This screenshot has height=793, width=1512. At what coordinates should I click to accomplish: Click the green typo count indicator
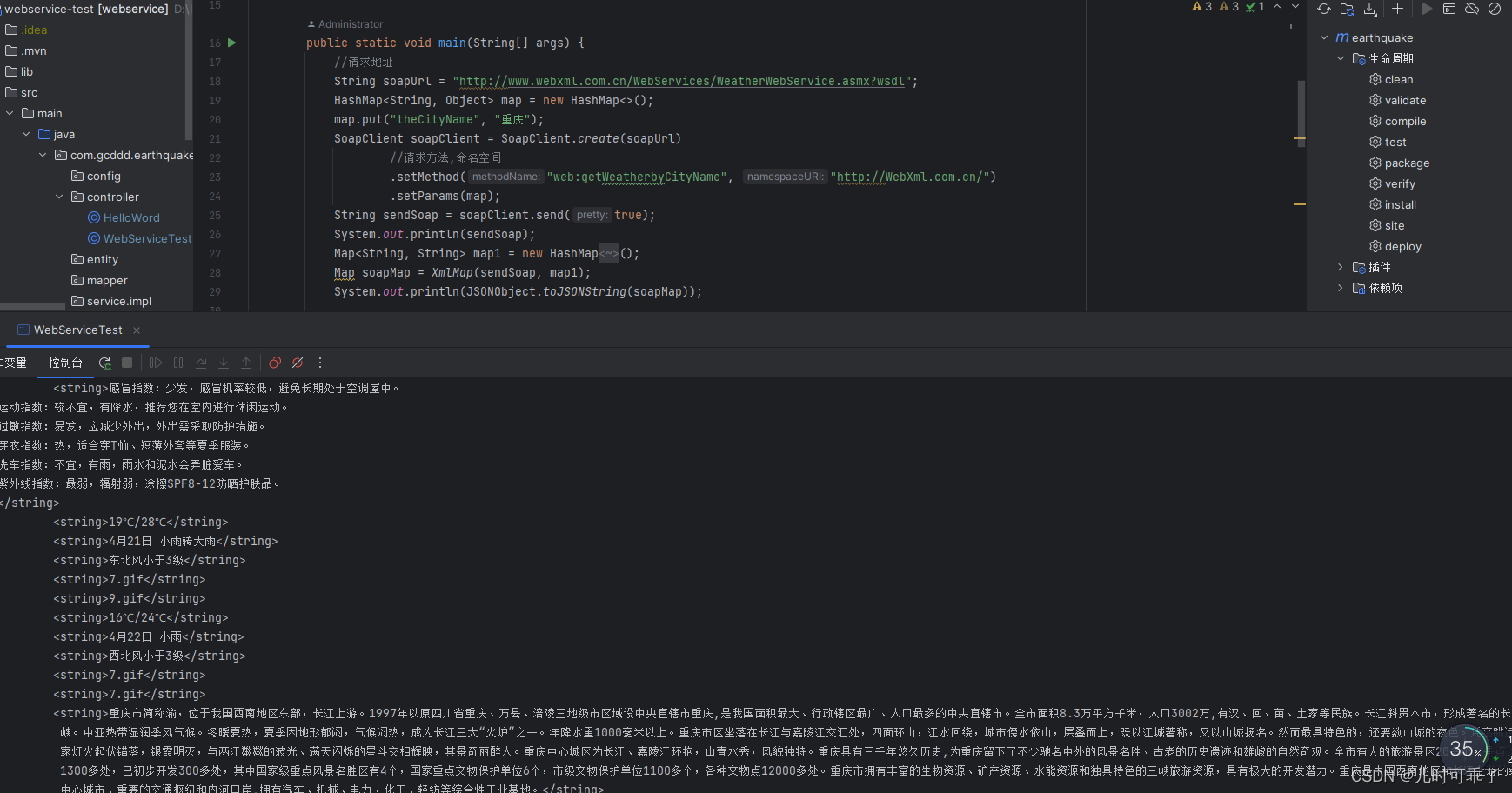(x=1254, y=6)
